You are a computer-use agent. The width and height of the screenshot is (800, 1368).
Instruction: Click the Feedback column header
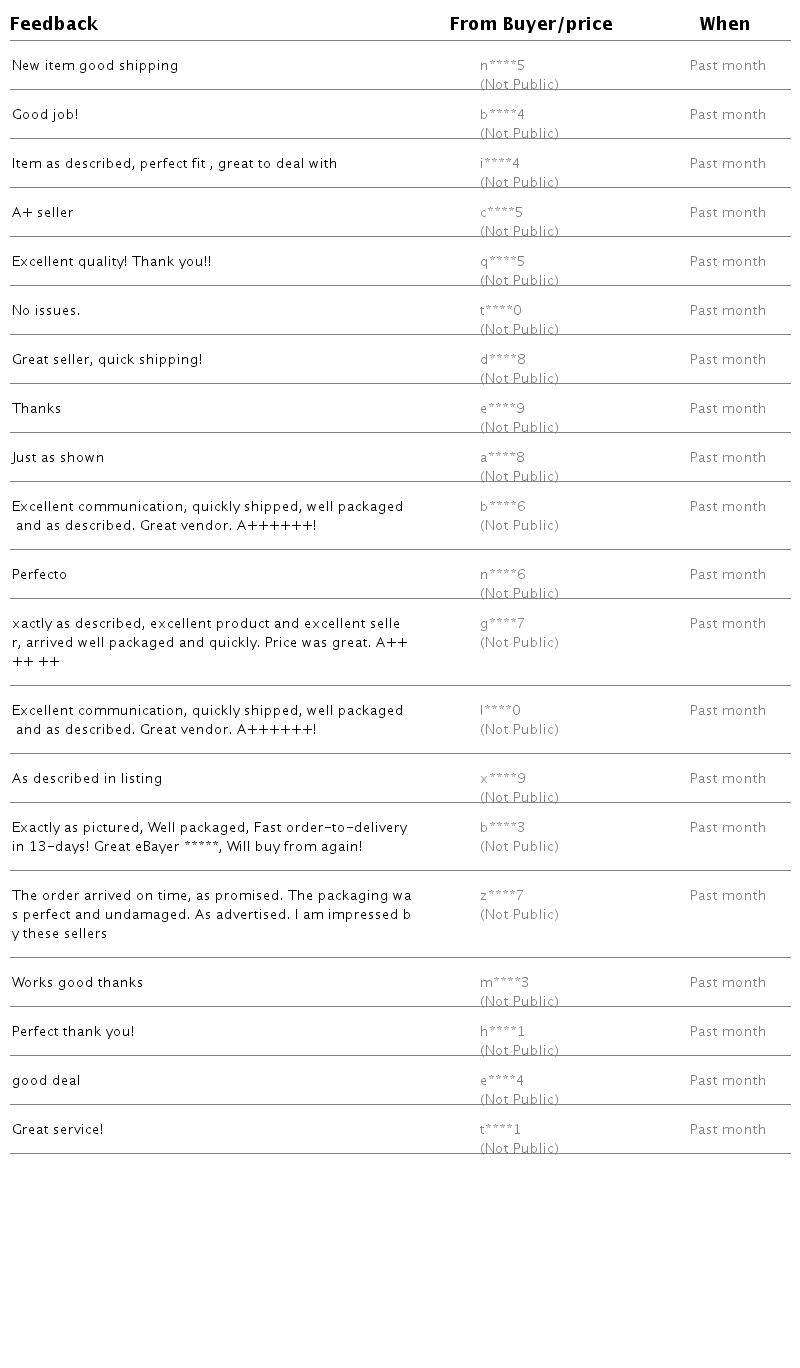click(54, 24)
